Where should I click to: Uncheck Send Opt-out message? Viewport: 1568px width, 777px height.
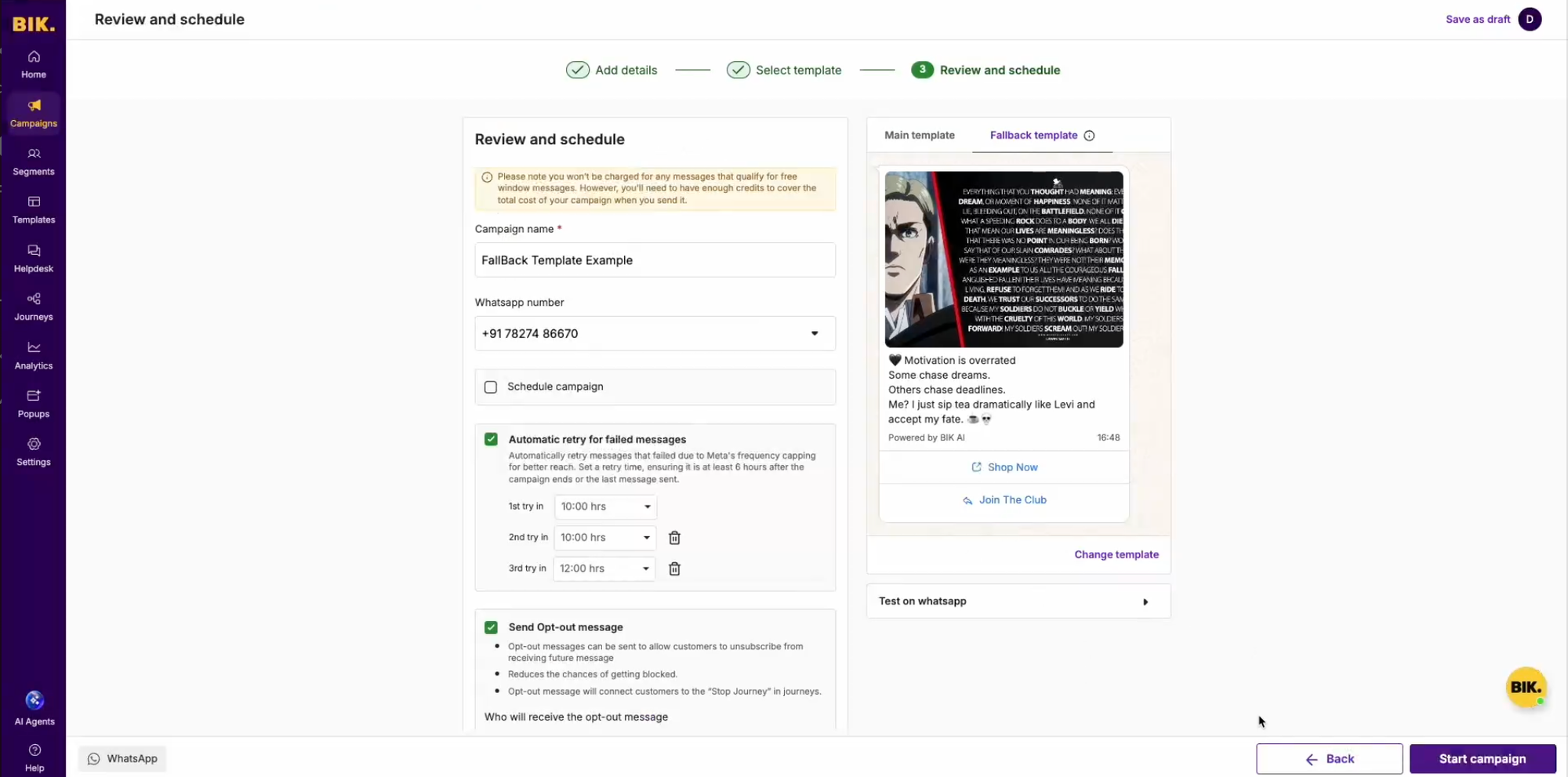coord(491,627)
